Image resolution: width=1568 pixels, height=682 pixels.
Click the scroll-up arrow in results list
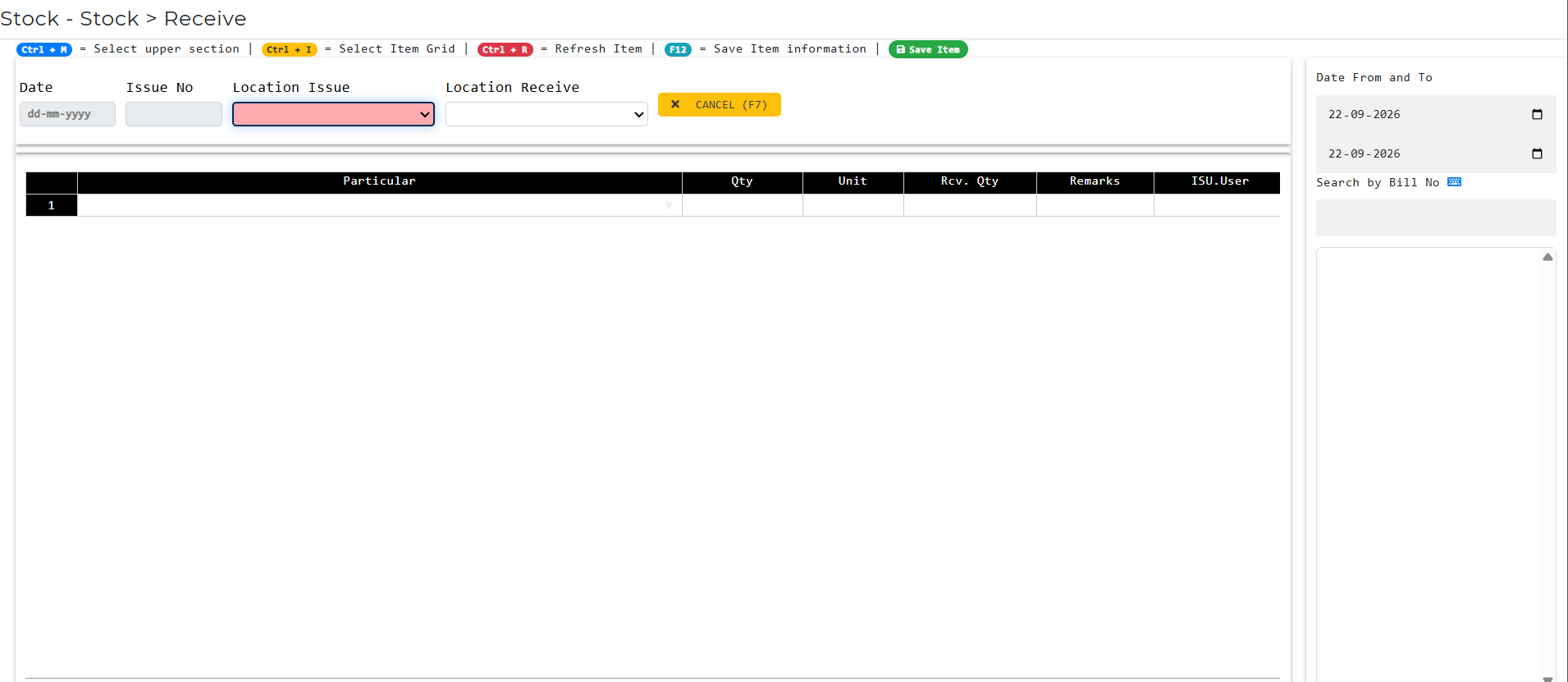[x=1547, y=257]
